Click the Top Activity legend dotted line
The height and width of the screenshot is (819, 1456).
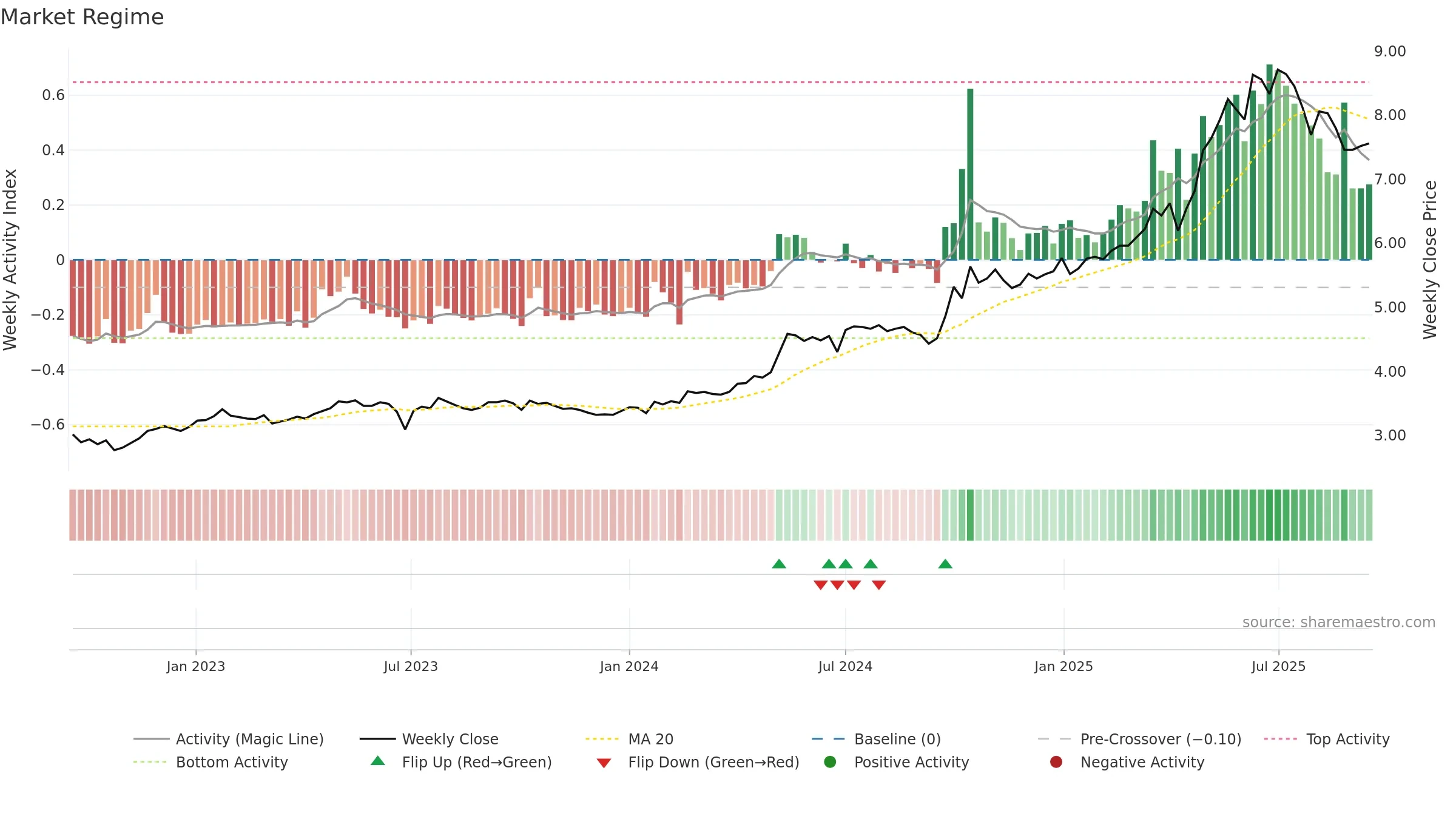1280,739
